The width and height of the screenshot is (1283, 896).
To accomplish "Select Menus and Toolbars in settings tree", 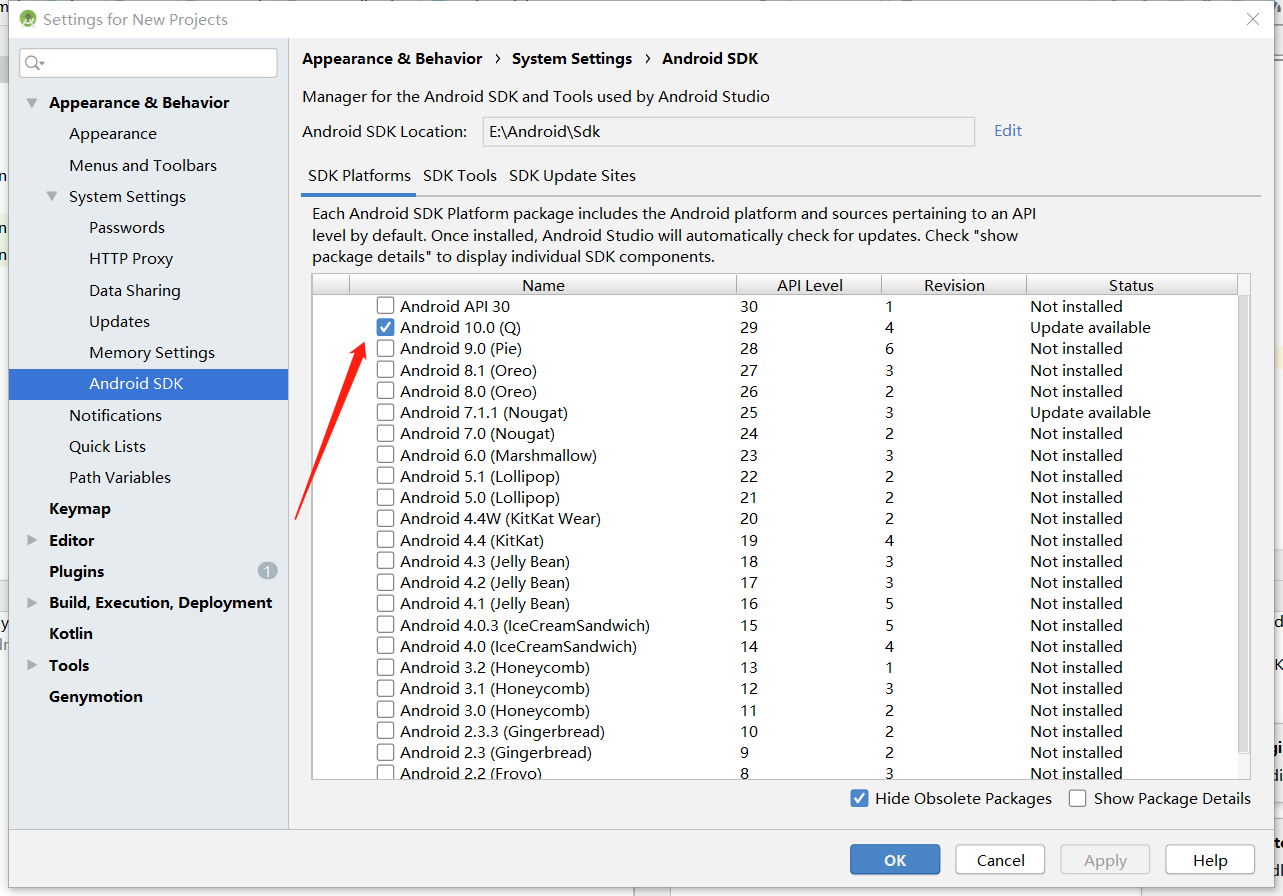I will 143,165.
